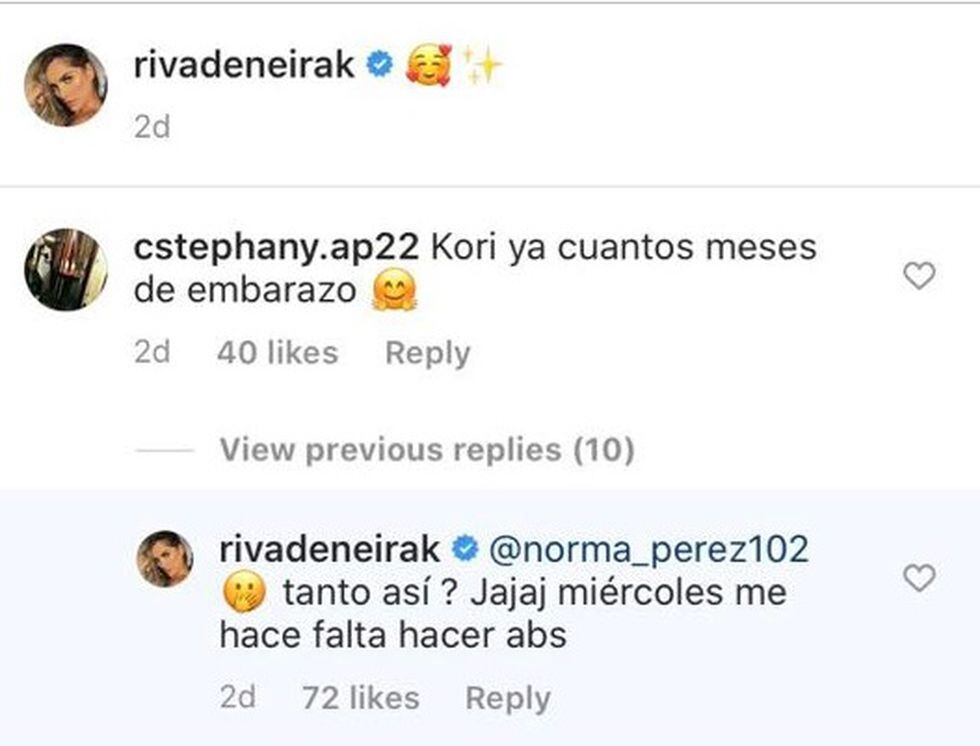The image size is (980, 746).
Task: Open the @norma_perez102 mention
Action: (x=648, y=549)
